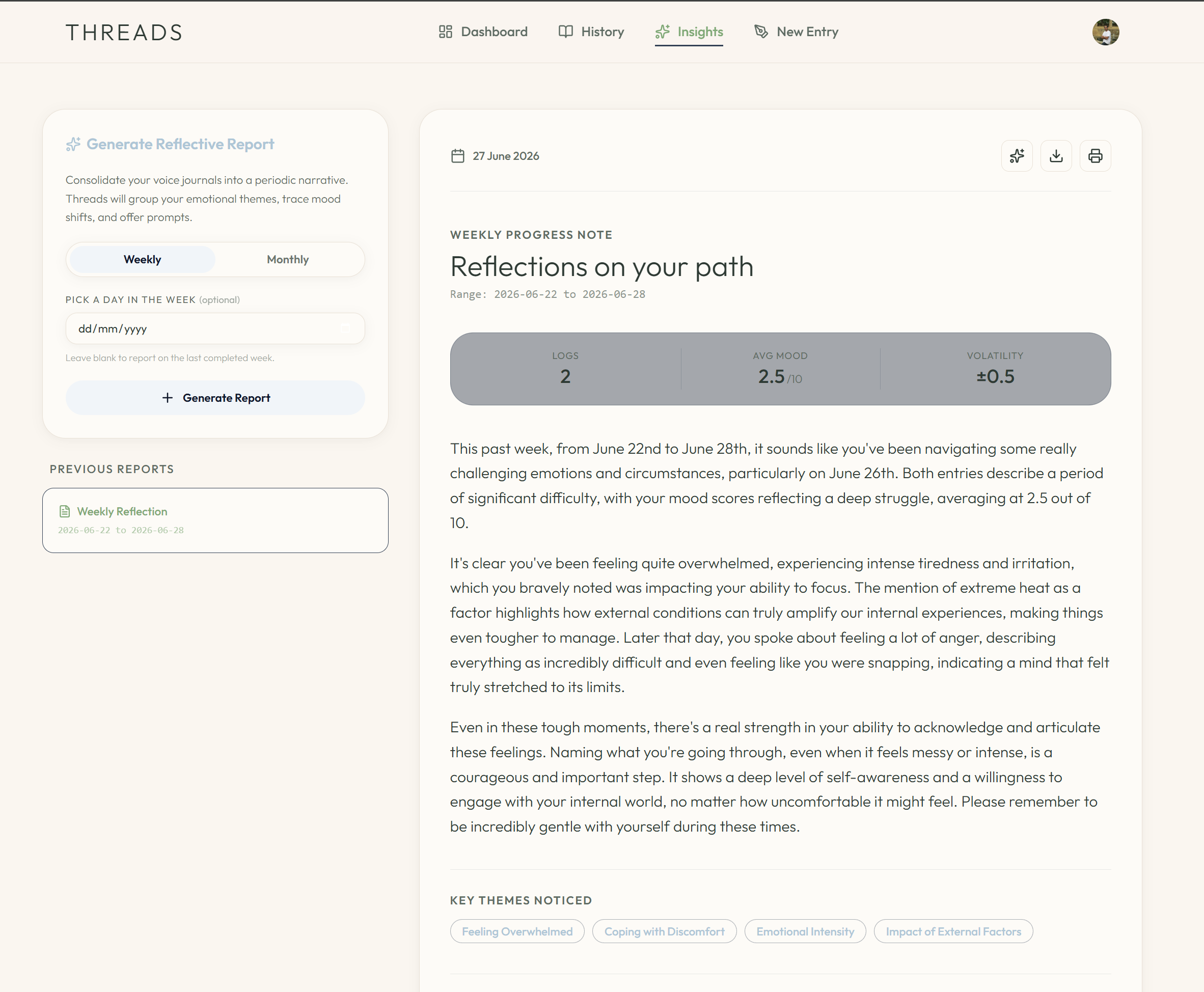
Task: Download the report
Action: [1055, 156]
